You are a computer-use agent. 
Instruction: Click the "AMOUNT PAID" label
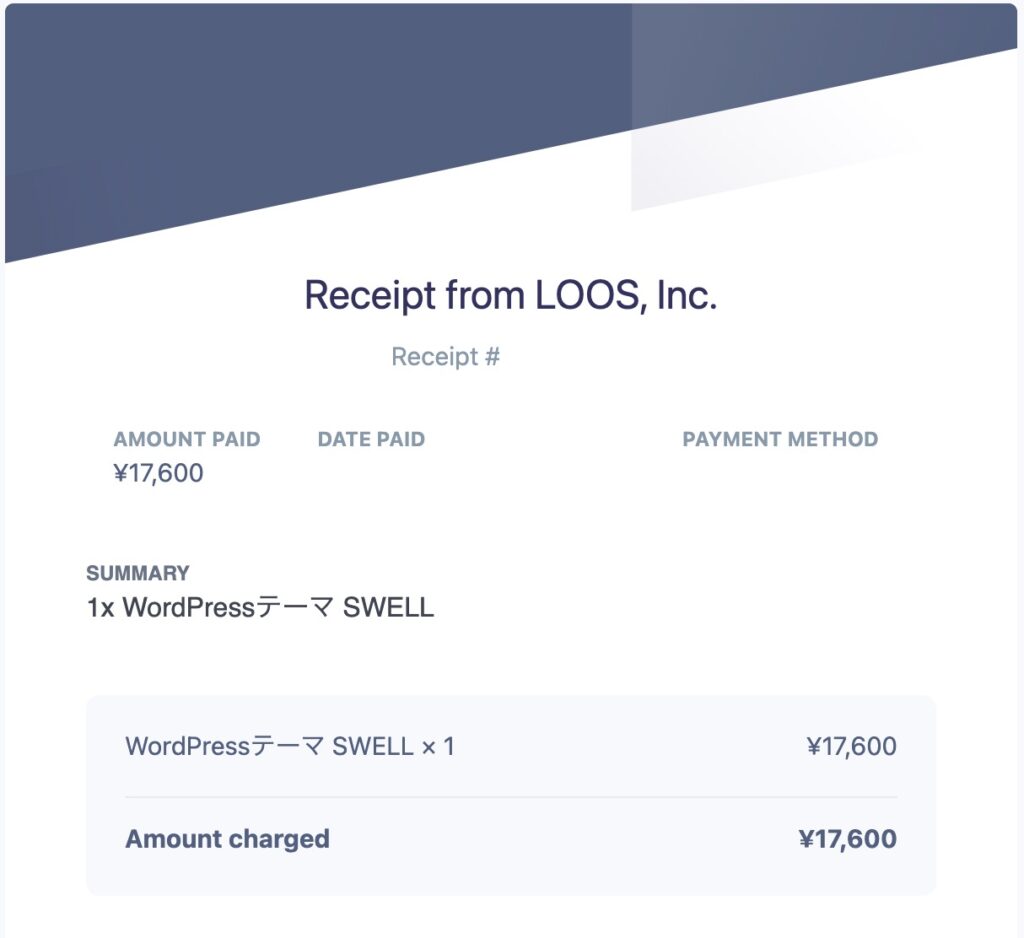[x=187, y=439]
